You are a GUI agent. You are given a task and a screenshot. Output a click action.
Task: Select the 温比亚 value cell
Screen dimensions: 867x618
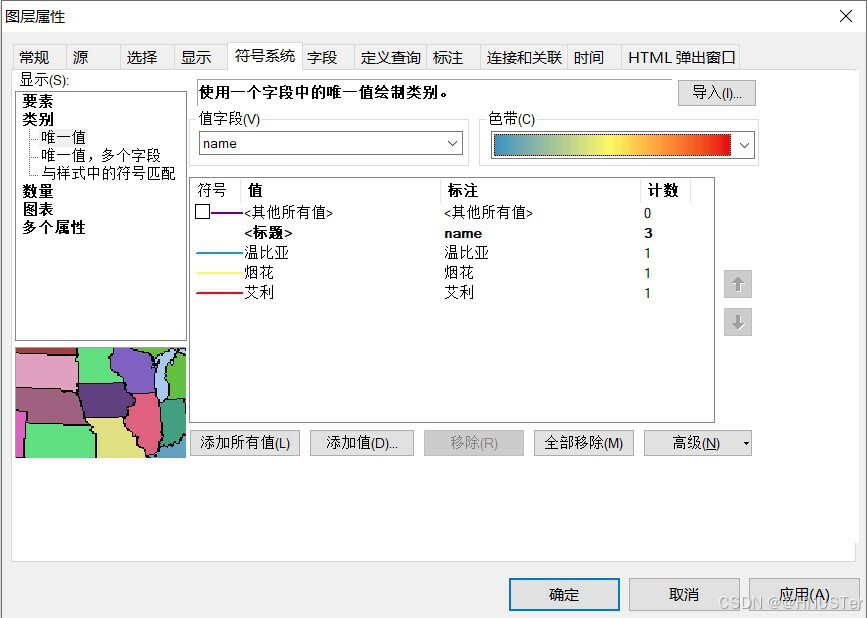pyautogui.click(x=267, y=253)
